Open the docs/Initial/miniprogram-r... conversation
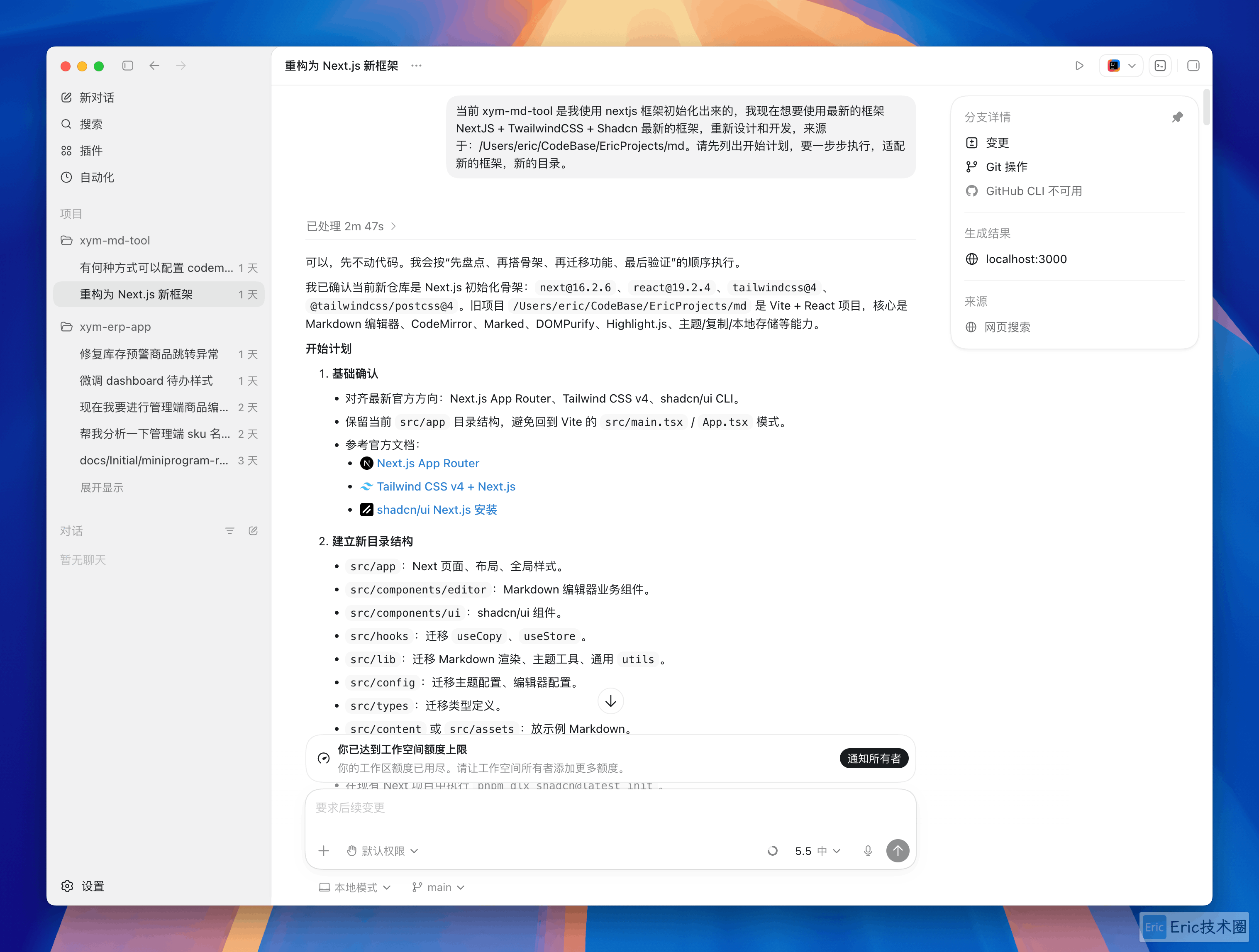This screenshot has height=952, width=1259. point(158,460)
